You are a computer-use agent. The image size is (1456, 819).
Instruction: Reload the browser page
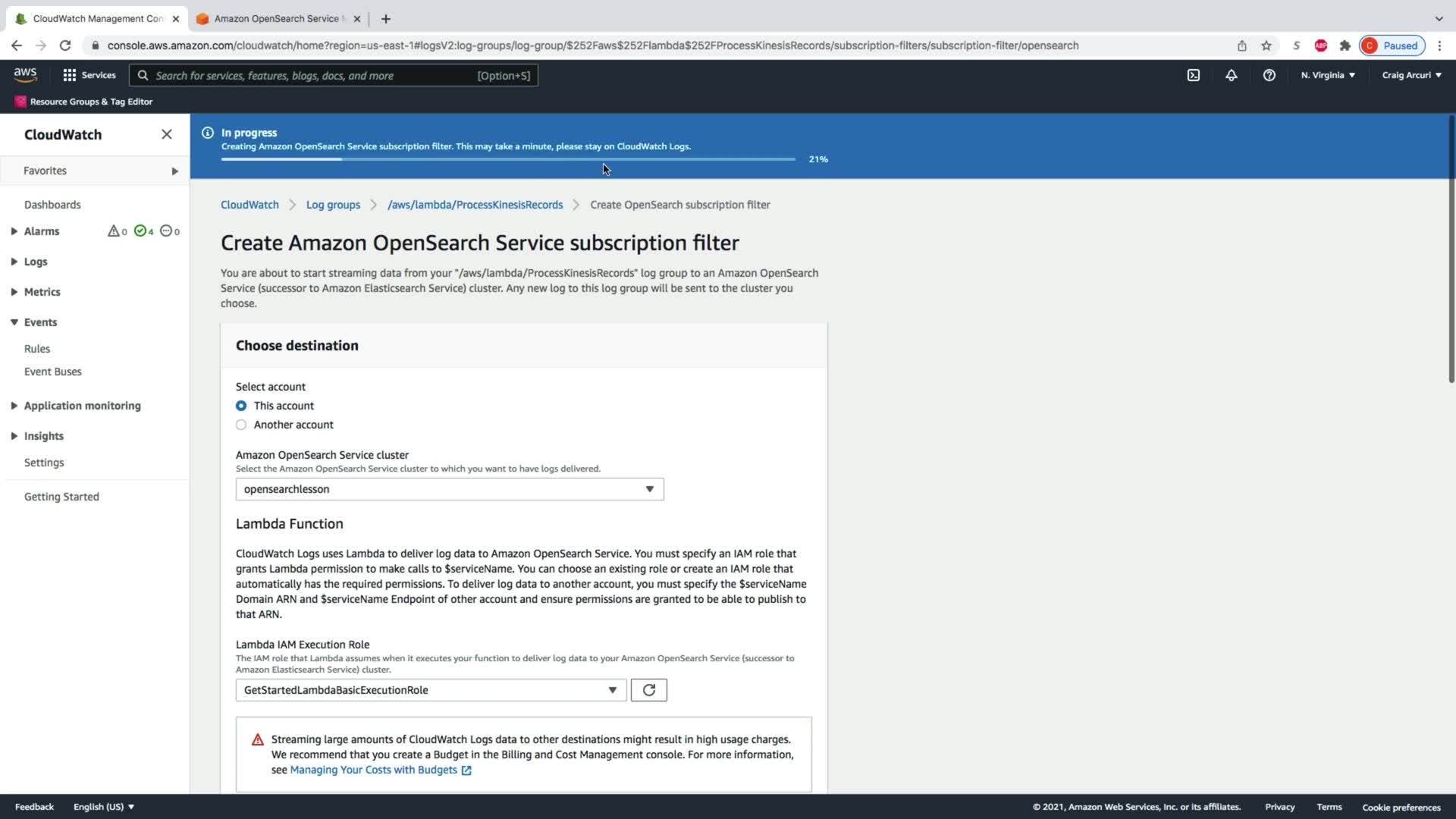(65, 45)
